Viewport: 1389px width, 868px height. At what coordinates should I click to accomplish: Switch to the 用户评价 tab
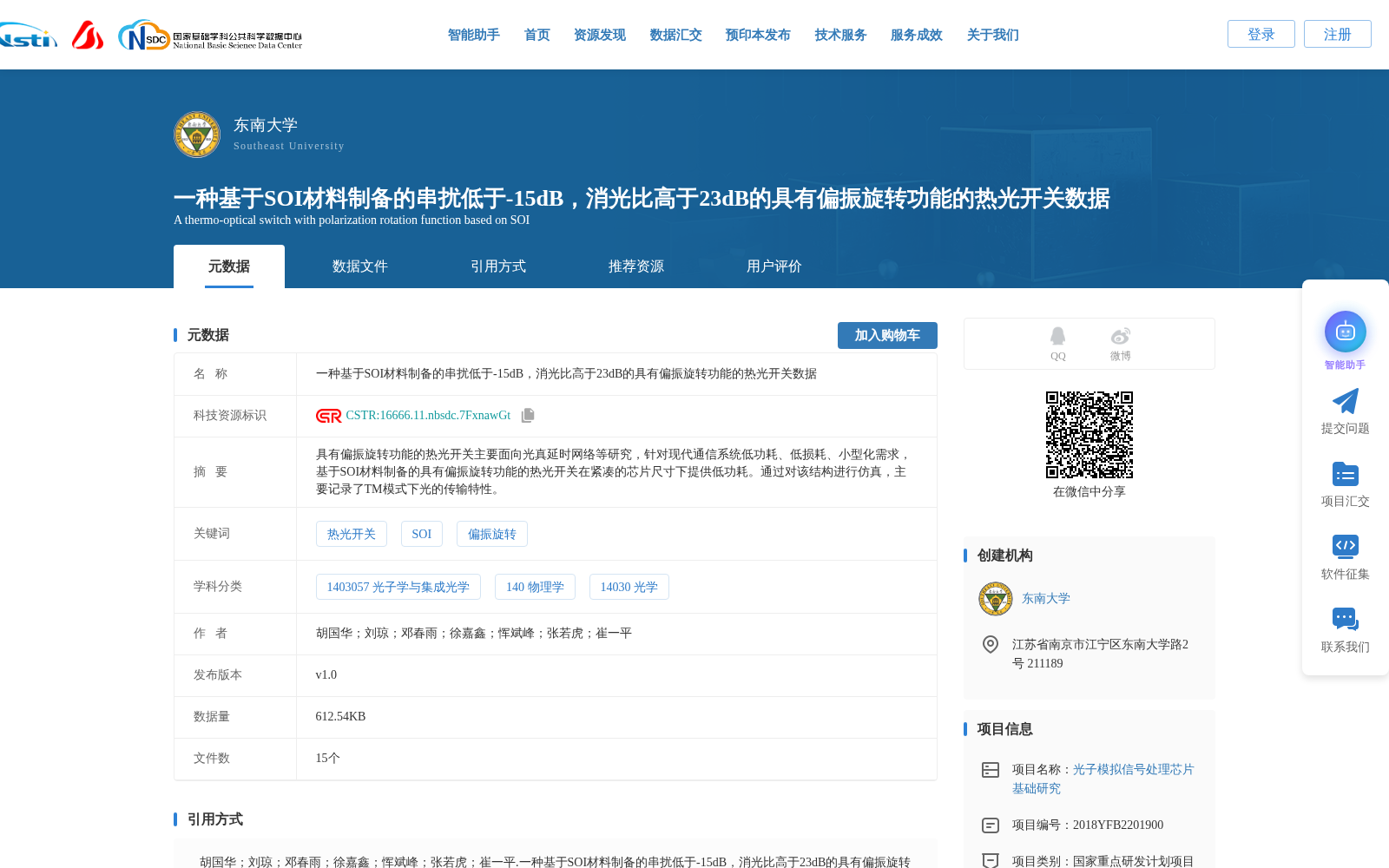(774, 266)
